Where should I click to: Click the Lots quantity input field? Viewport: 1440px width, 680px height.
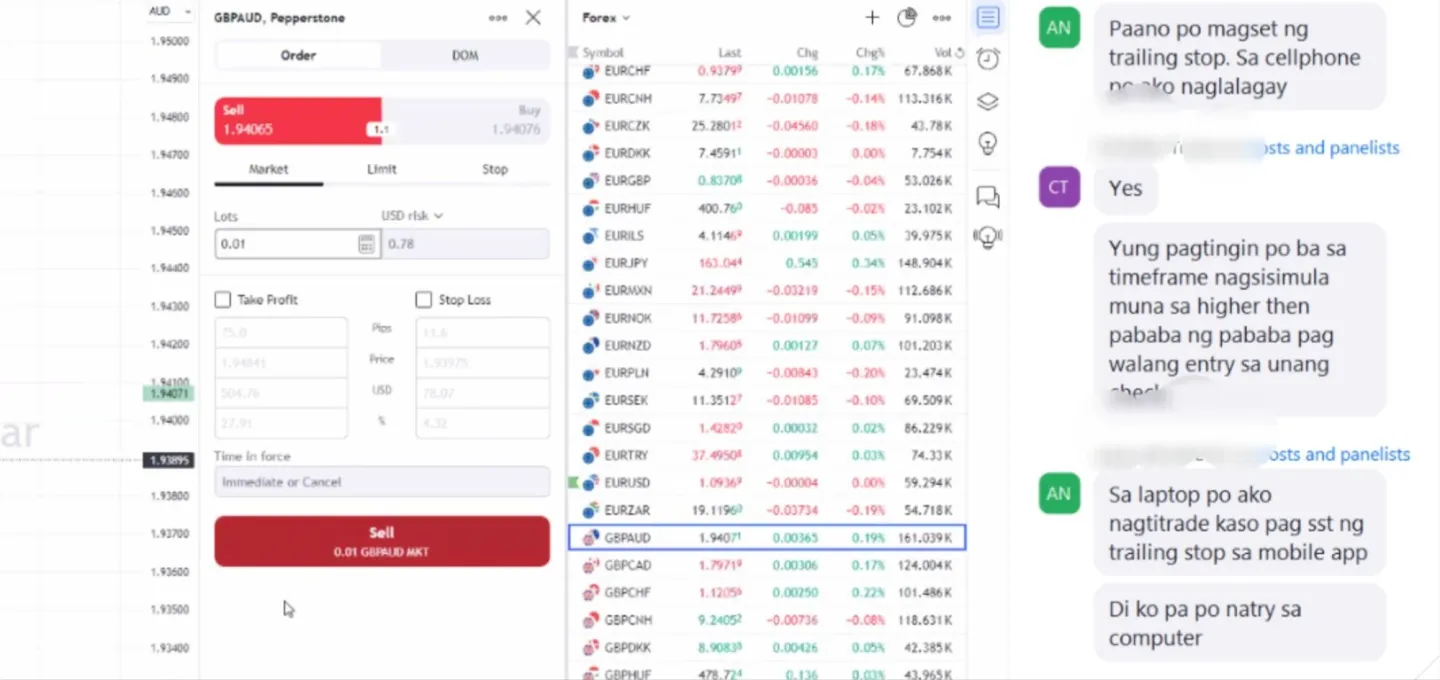pos(284,244)
